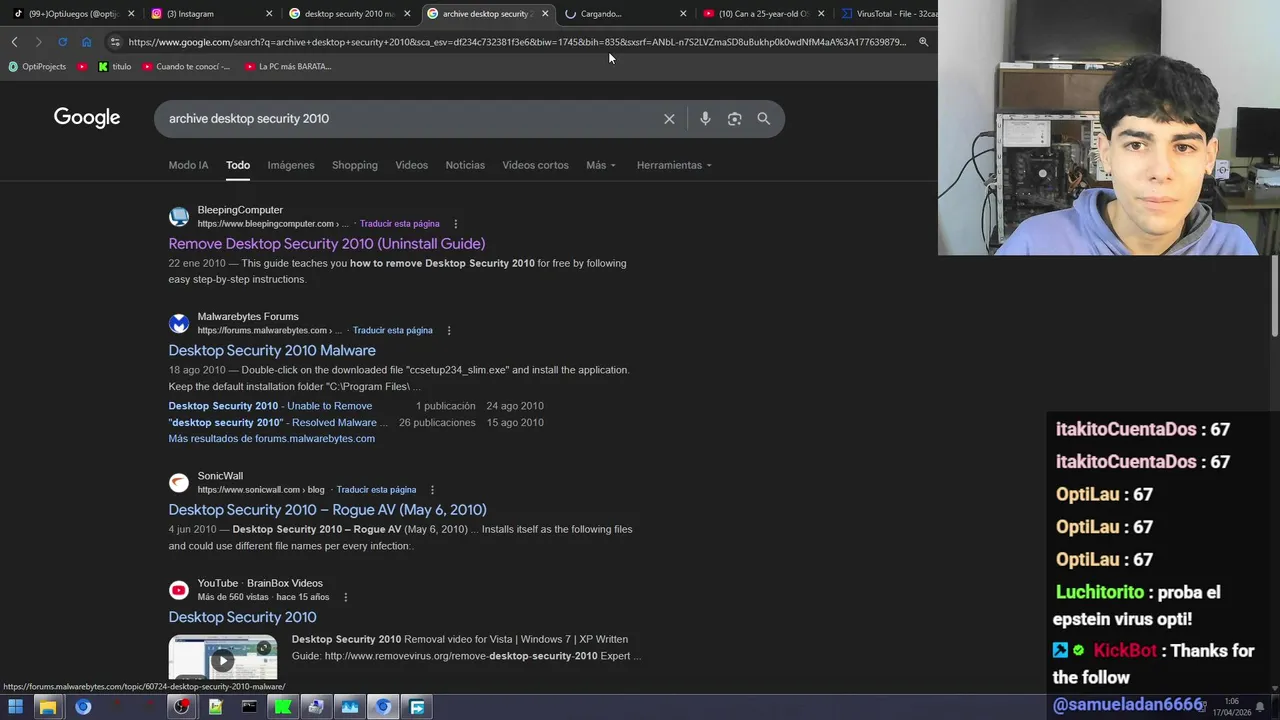
Task: Open the Kick green K app in the taskbar
Action: 283,707
